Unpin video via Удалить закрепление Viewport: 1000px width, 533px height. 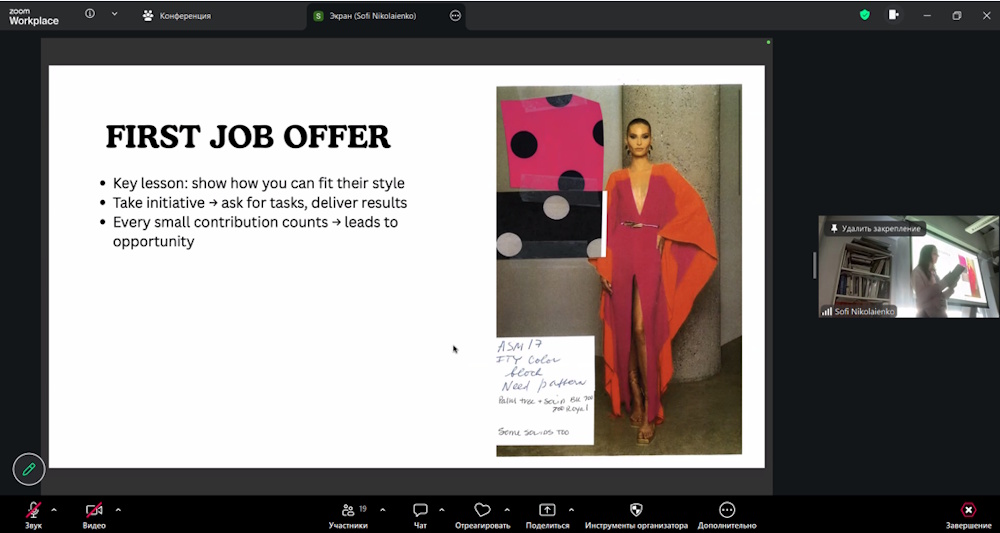pyautogui.click(x=874, y=229)
